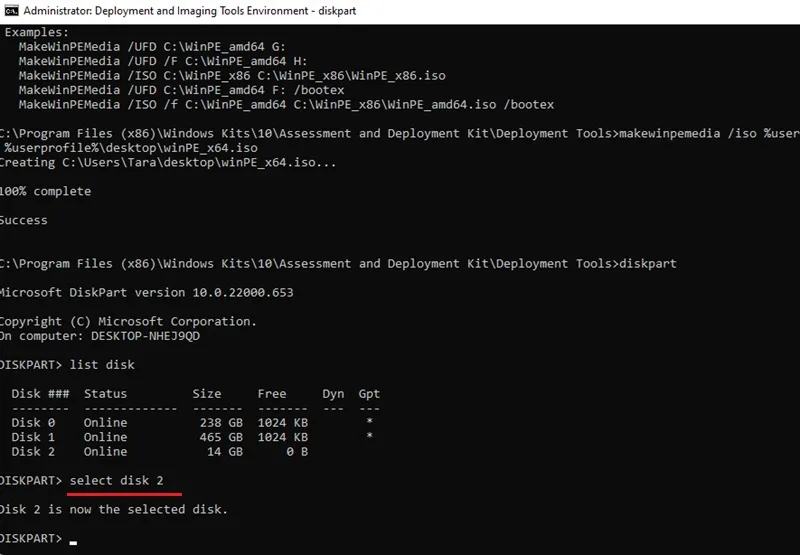
Task: Click the DiskPart version 10.0.22000.653 line
Action: (147, 292)
